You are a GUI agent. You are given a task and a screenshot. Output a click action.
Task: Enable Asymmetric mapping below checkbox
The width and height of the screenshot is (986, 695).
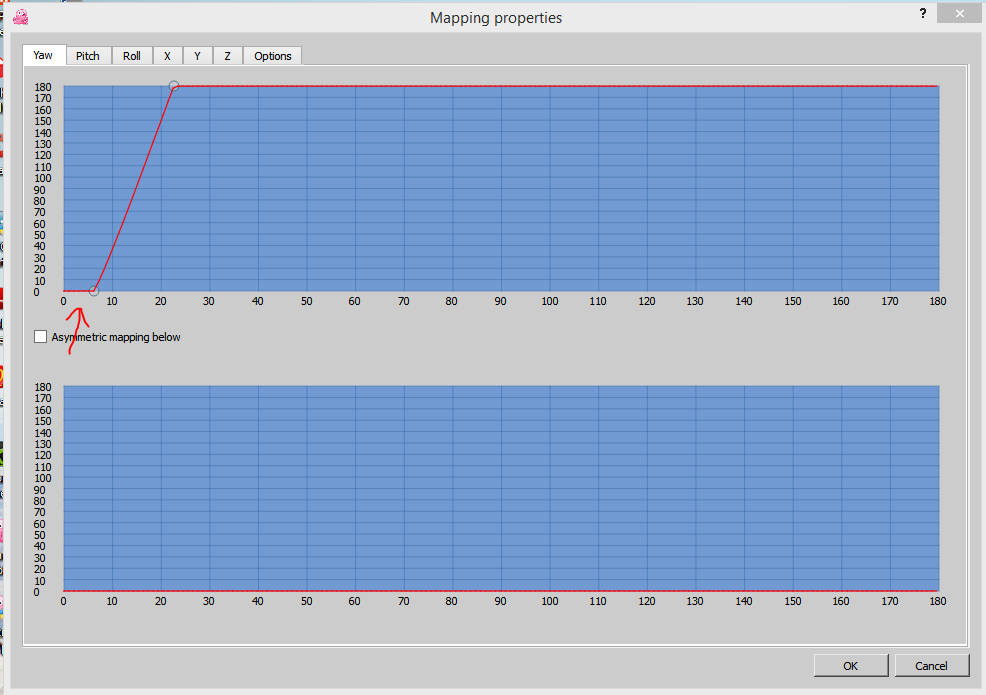[41, 337]
